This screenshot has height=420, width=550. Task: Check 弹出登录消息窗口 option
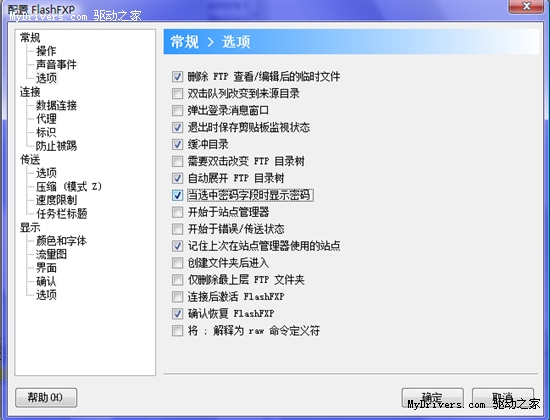(x=177, y=111)
